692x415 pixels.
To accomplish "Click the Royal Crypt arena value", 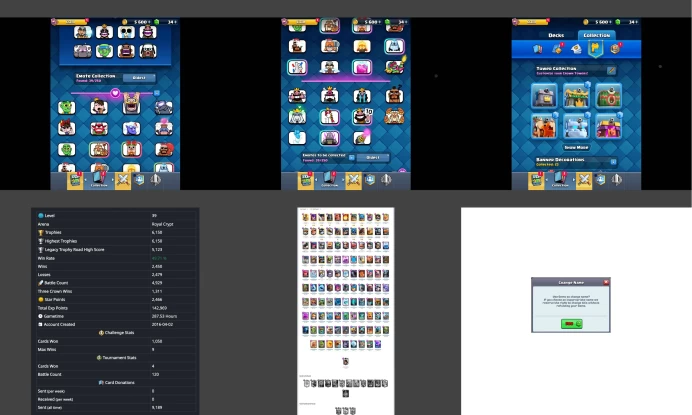I will (x=162, y=224).
